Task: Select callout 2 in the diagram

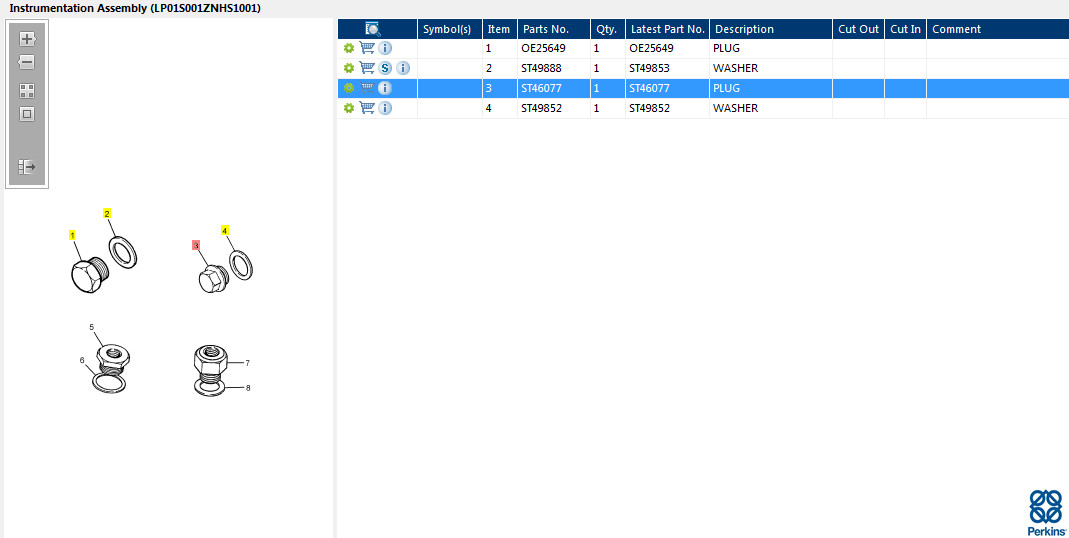Action: coord(107,213)
